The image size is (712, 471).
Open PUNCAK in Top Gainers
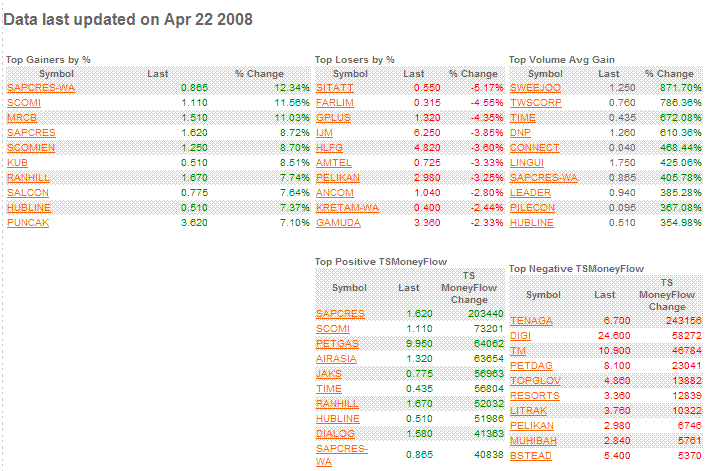click(x=27, y=223)
